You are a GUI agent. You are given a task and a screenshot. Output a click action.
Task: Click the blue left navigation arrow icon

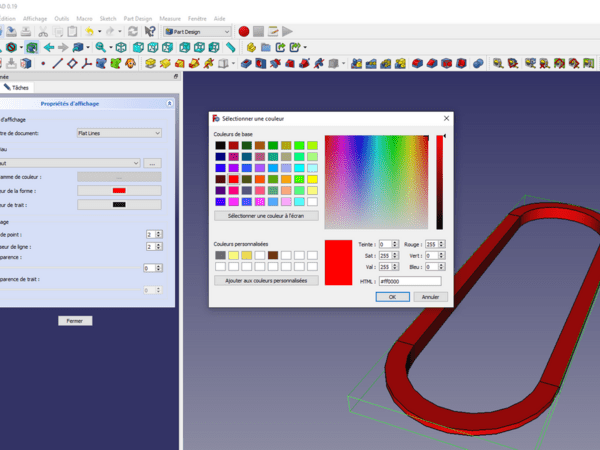click(x=47, y=47)
